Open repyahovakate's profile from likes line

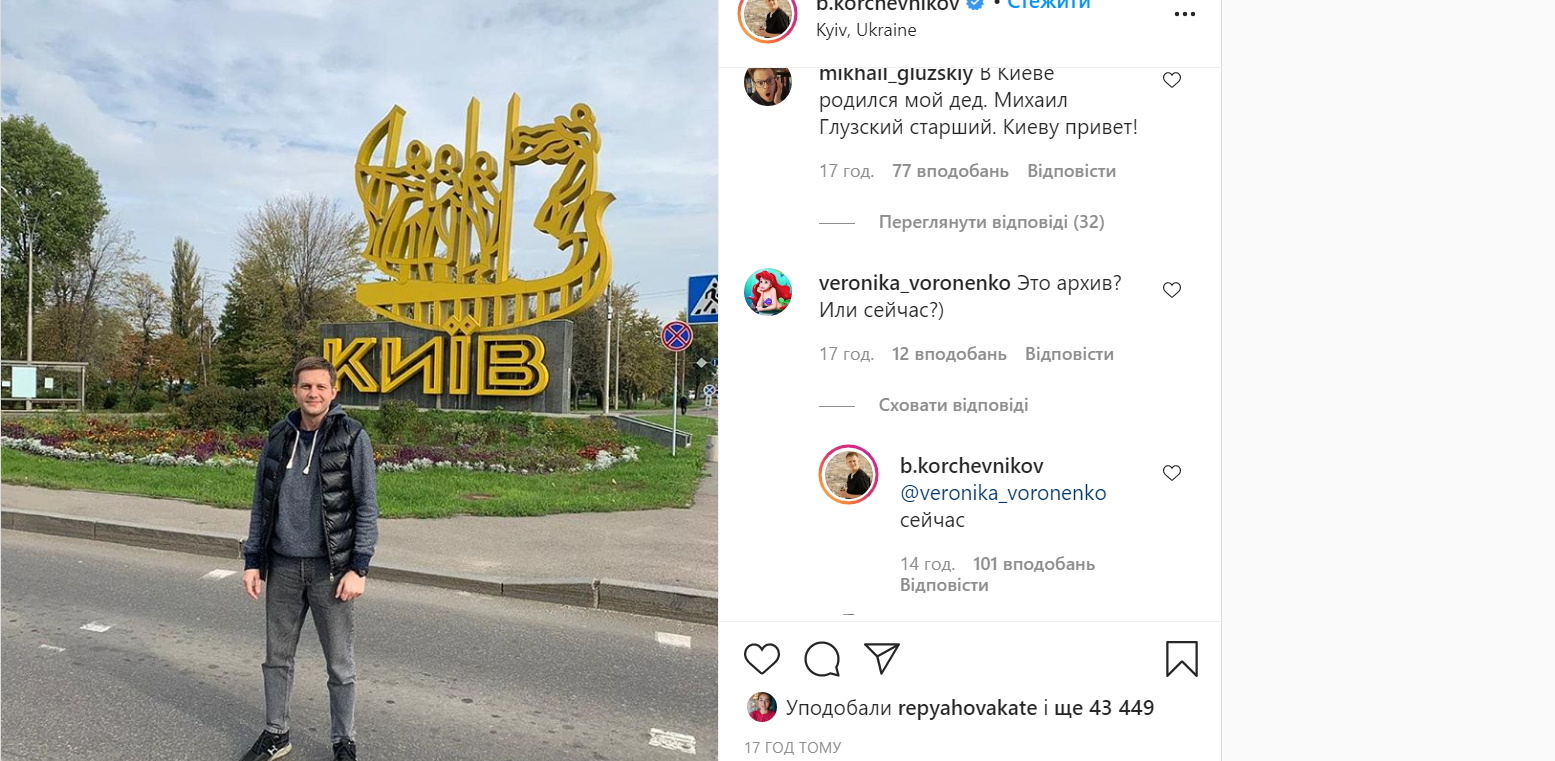(x=967, y=708)
